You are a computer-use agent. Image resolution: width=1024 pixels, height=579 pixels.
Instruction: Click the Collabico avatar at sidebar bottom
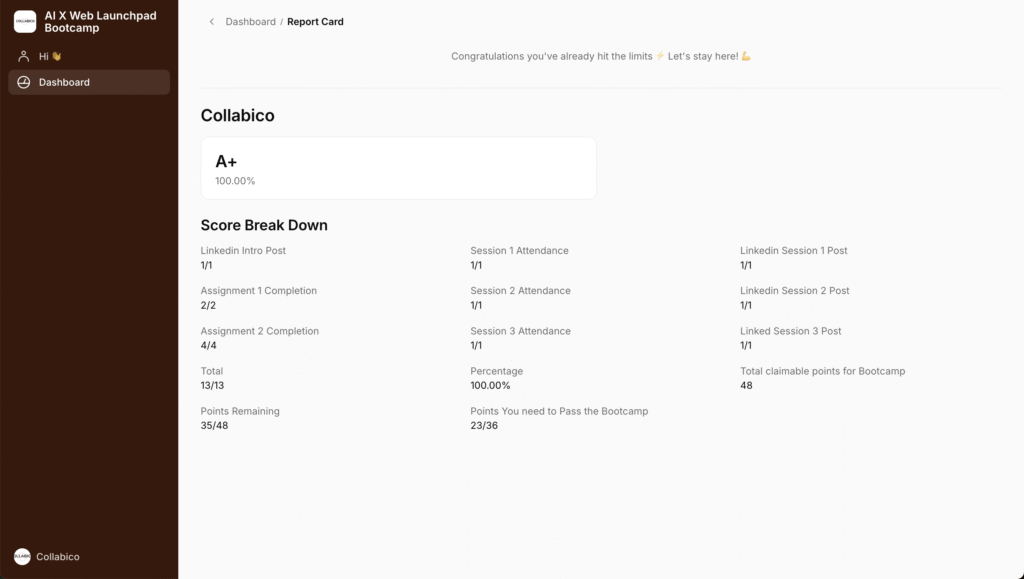(22, 556)
